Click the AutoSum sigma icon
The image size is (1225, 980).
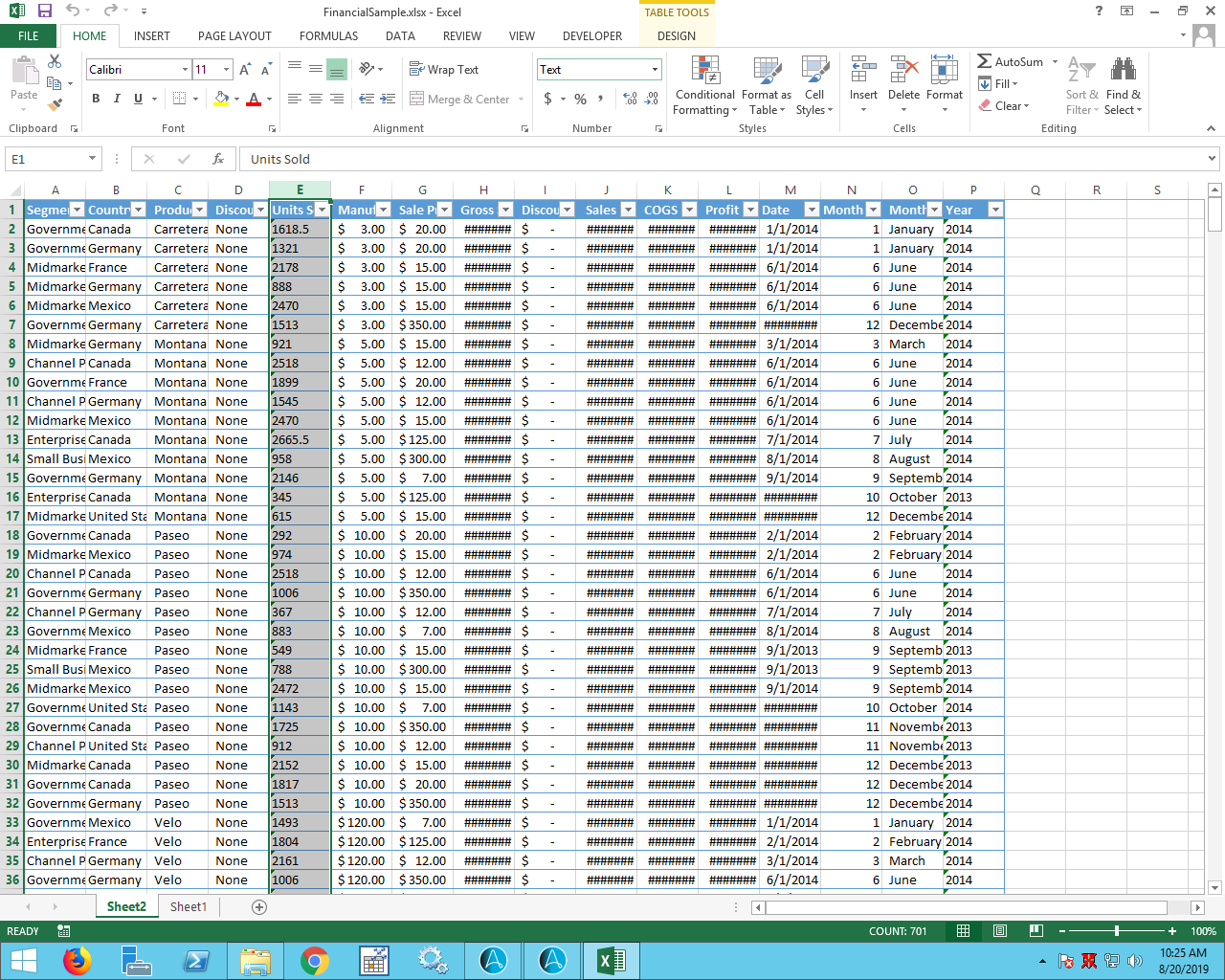984,61
